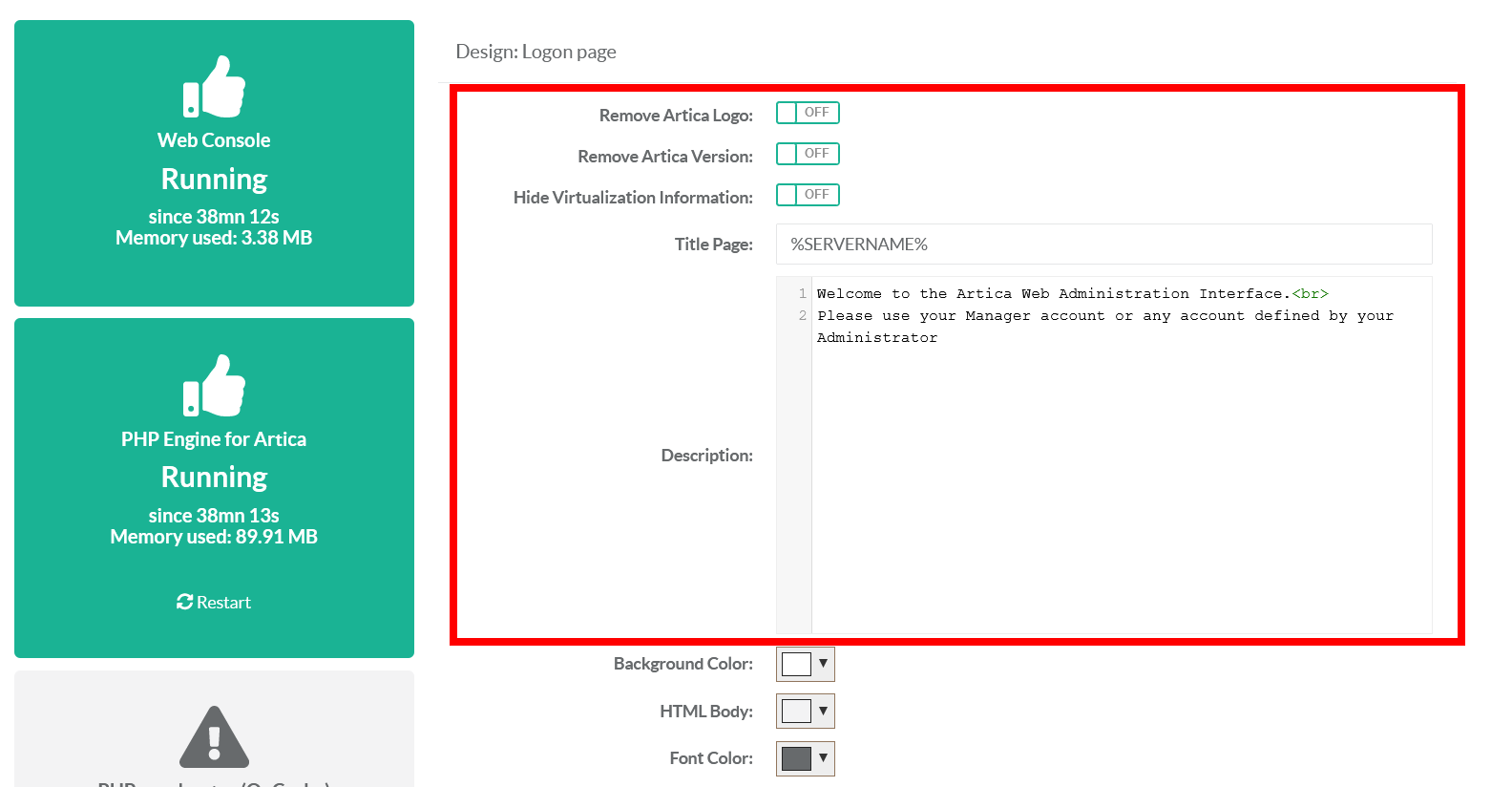
Task: Click the Web Console thumbs-up icon
Action: pos(214,87)
